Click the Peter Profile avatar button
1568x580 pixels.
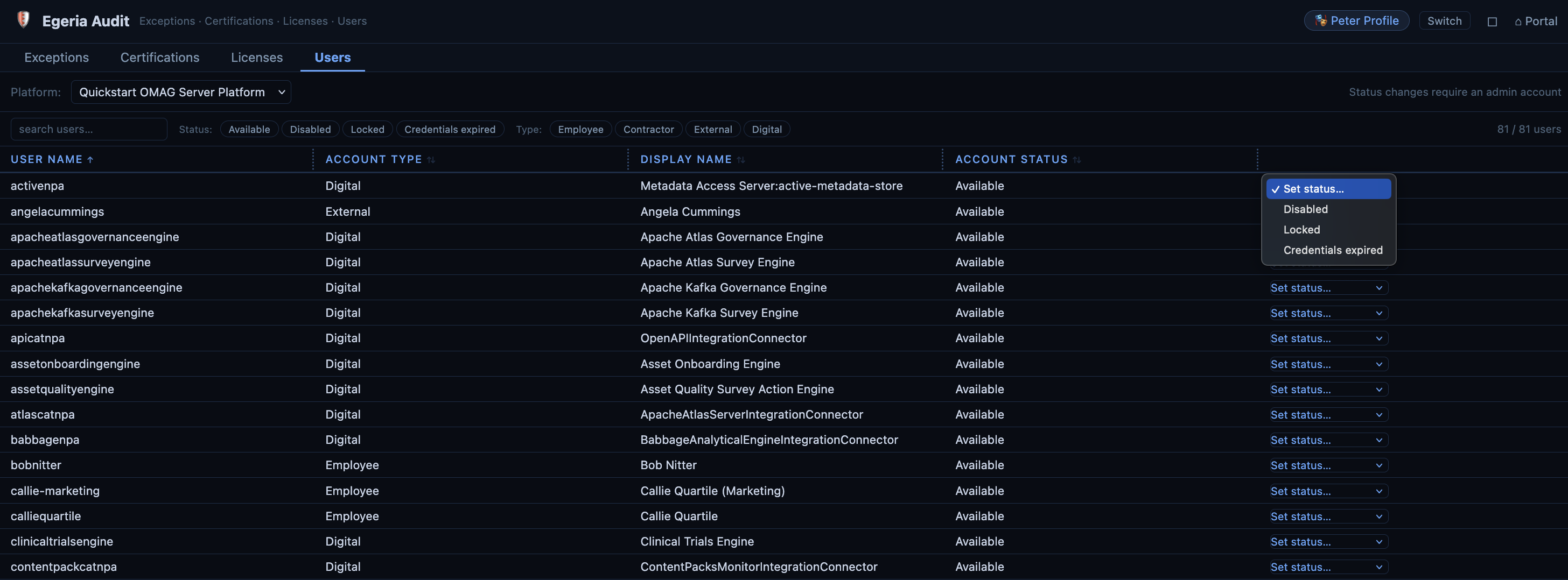point(1356,20)
